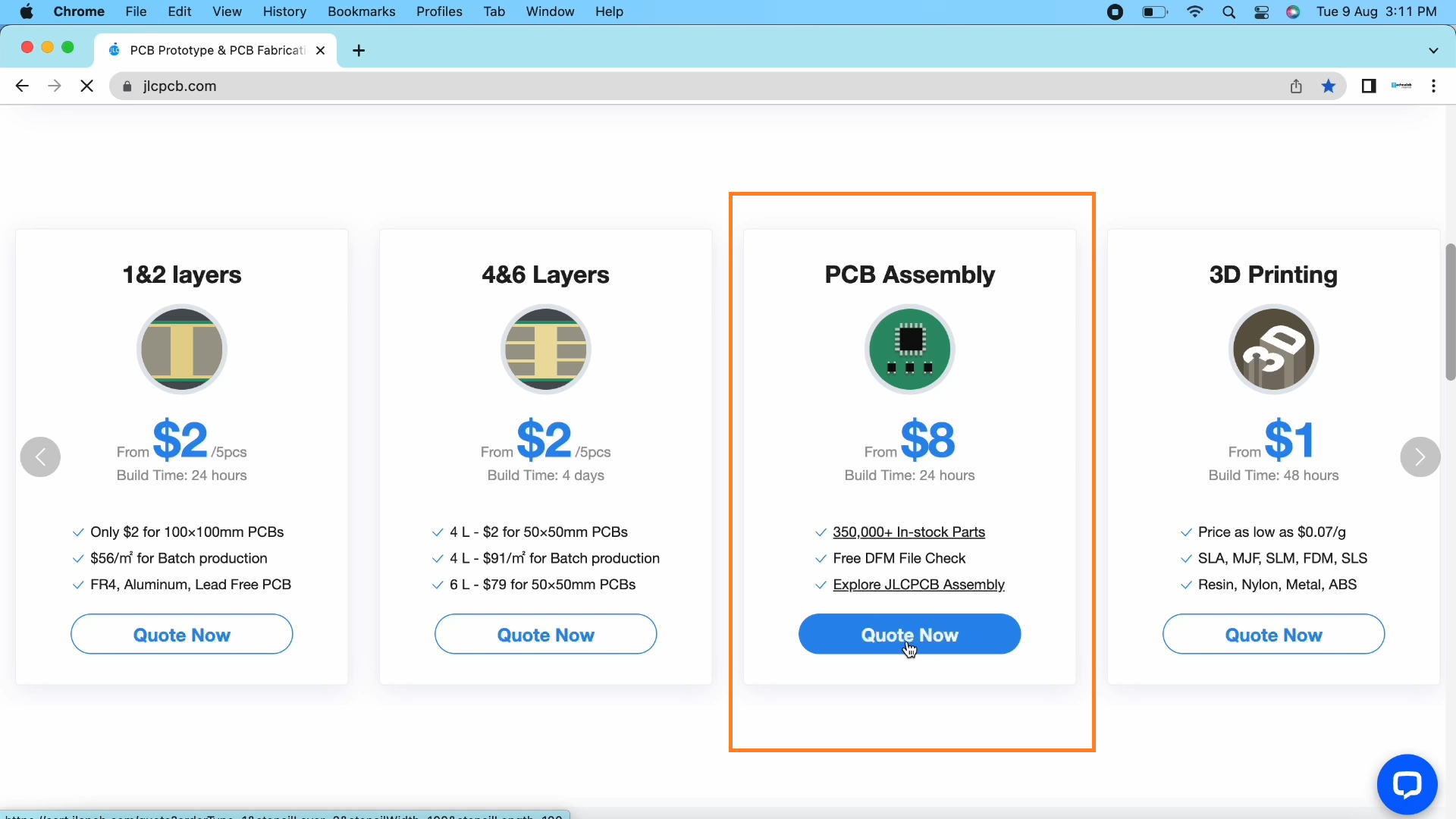Click the 3D Printing icon

coord(1274,350)
